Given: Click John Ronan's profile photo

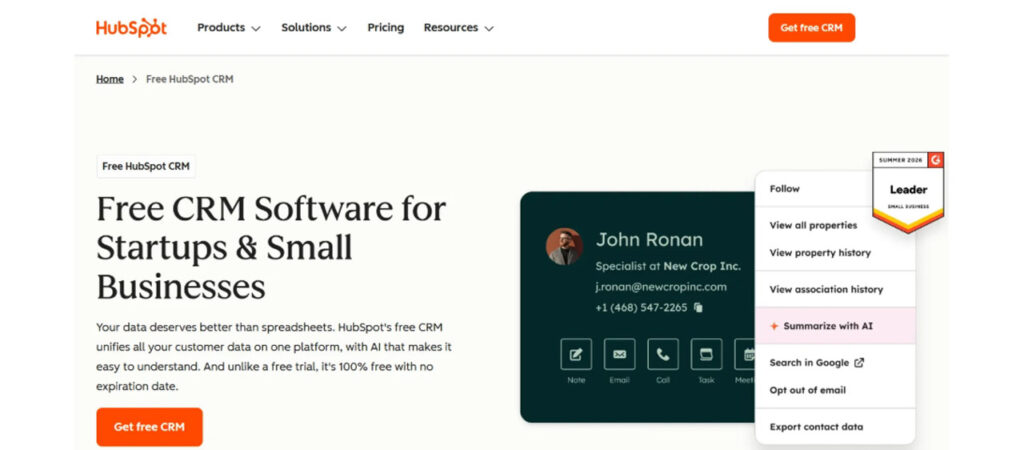Looking at the screenshot, I should 564,246.
